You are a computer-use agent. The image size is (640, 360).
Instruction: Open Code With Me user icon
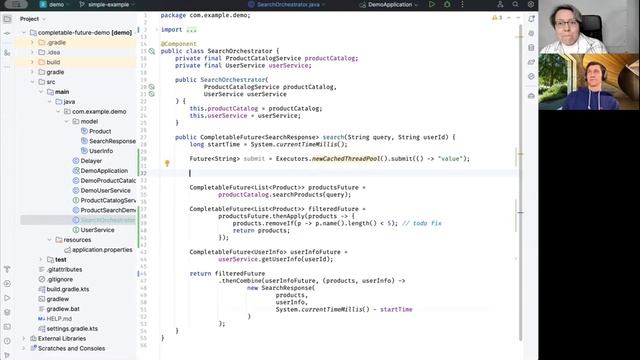click(500, 4)
